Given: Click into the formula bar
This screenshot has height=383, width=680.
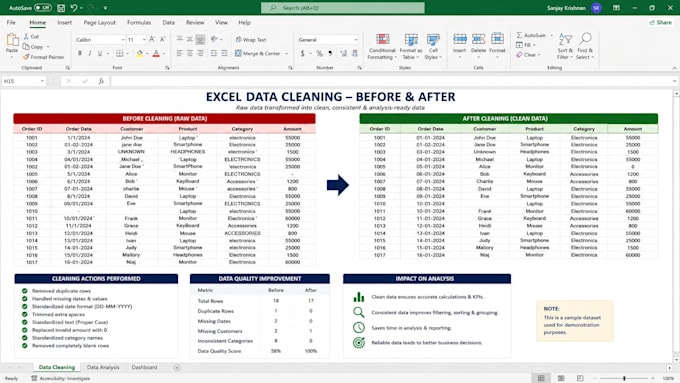Looking at the screenshot, I should coord(390,81).
